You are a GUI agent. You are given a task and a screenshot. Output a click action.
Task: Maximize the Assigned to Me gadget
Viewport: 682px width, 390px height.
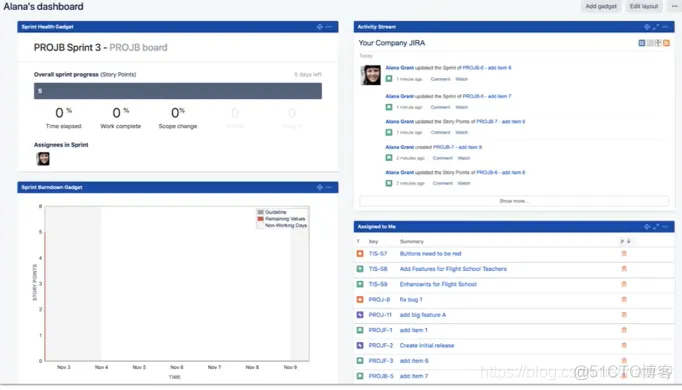tap(656, 227)
